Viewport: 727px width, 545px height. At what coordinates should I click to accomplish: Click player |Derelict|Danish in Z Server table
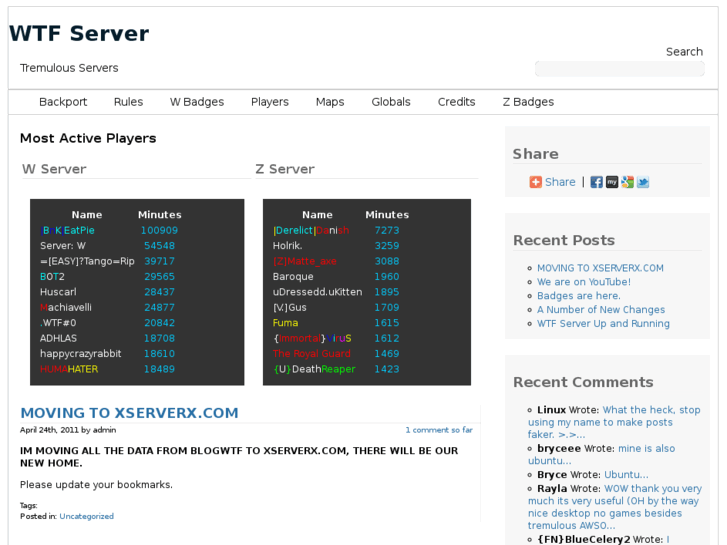click(x=311, y=231)
